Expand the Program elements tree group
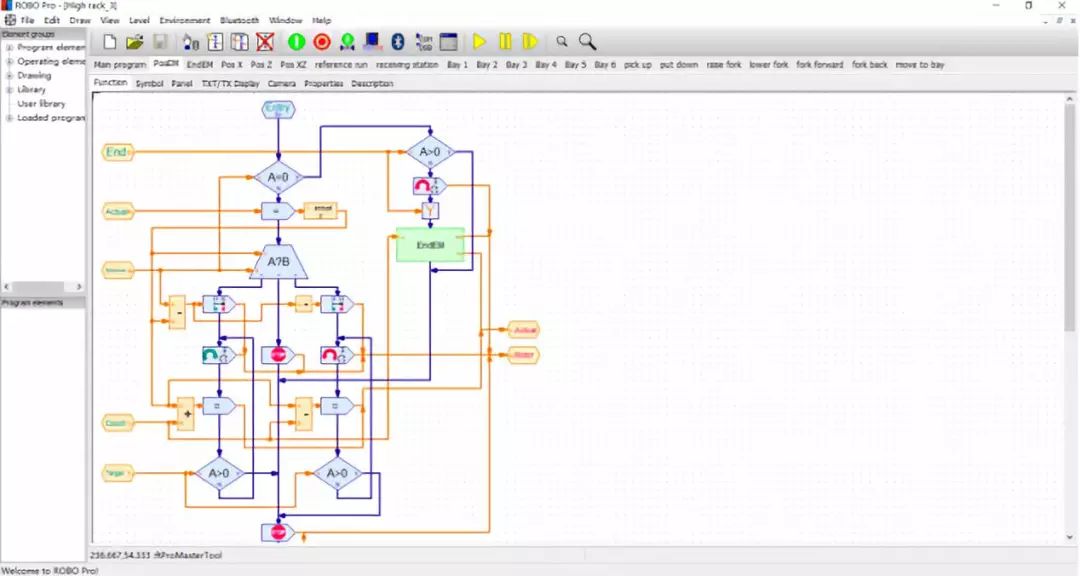This screenshot has height=576, width=1080. [x=10, y=48]
